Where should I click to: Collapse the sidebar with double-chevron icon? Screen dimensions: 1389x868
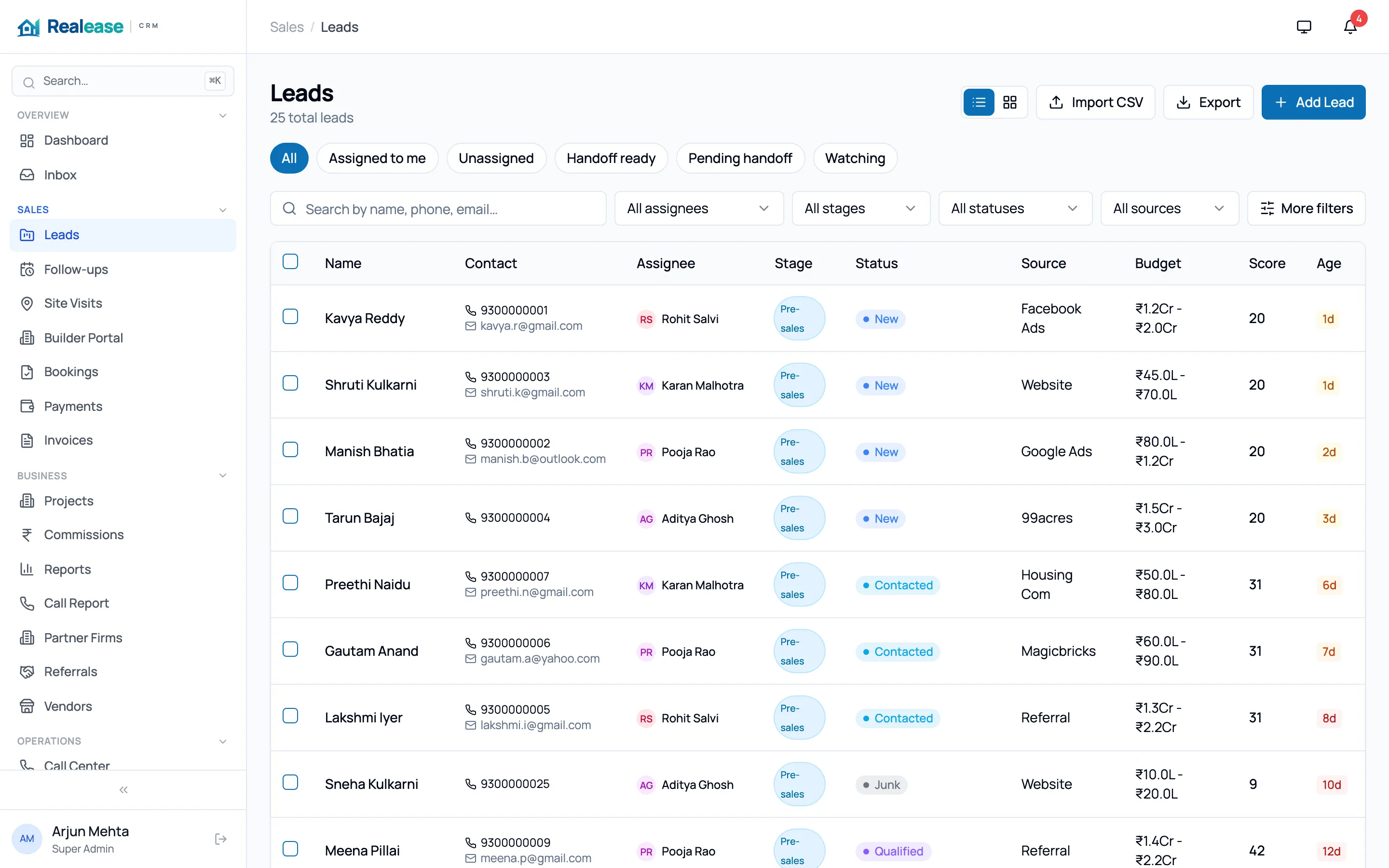coord(123,790)
